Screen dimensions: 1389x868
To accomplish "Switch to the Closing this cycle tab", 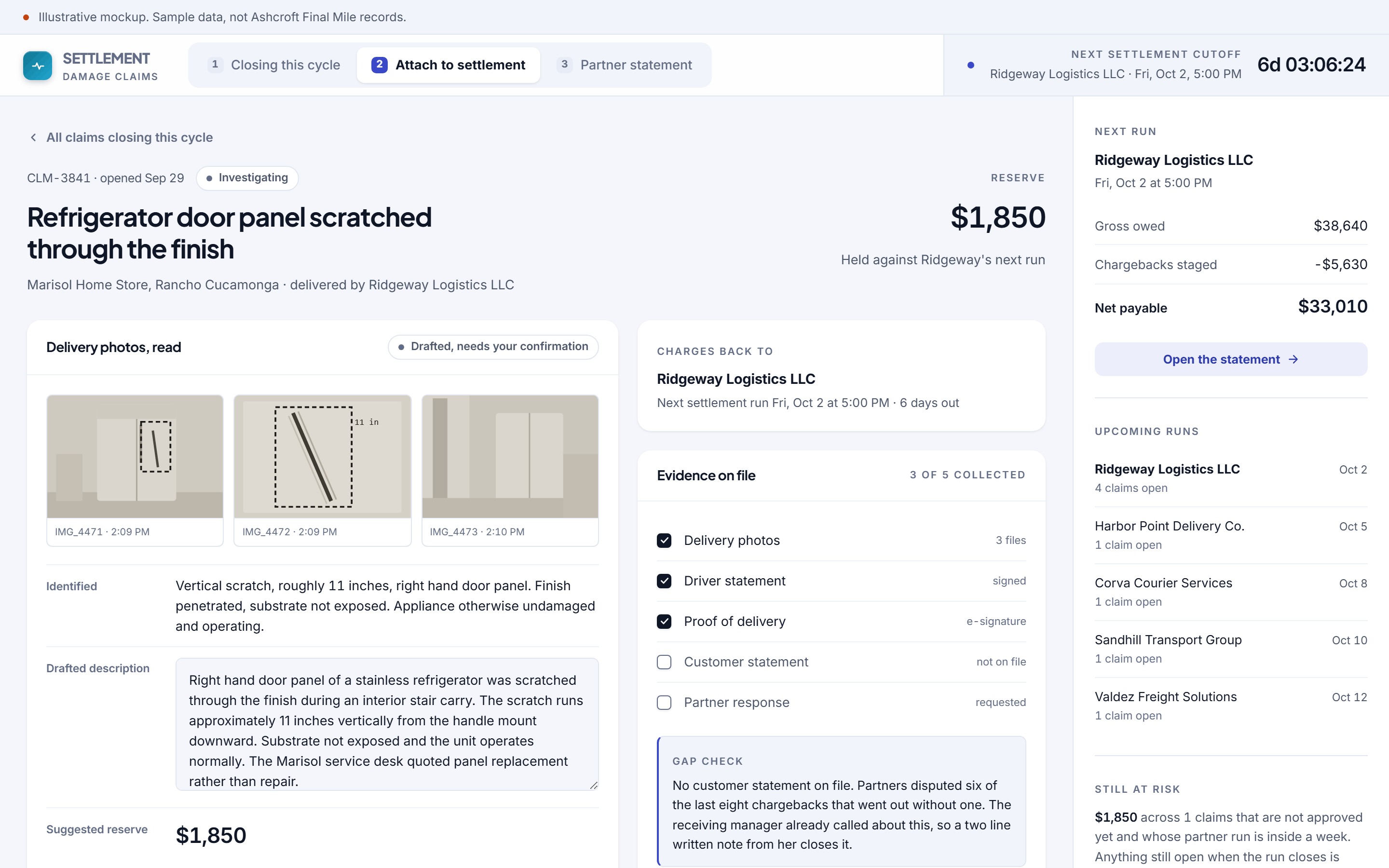I will tap(274, 65).
